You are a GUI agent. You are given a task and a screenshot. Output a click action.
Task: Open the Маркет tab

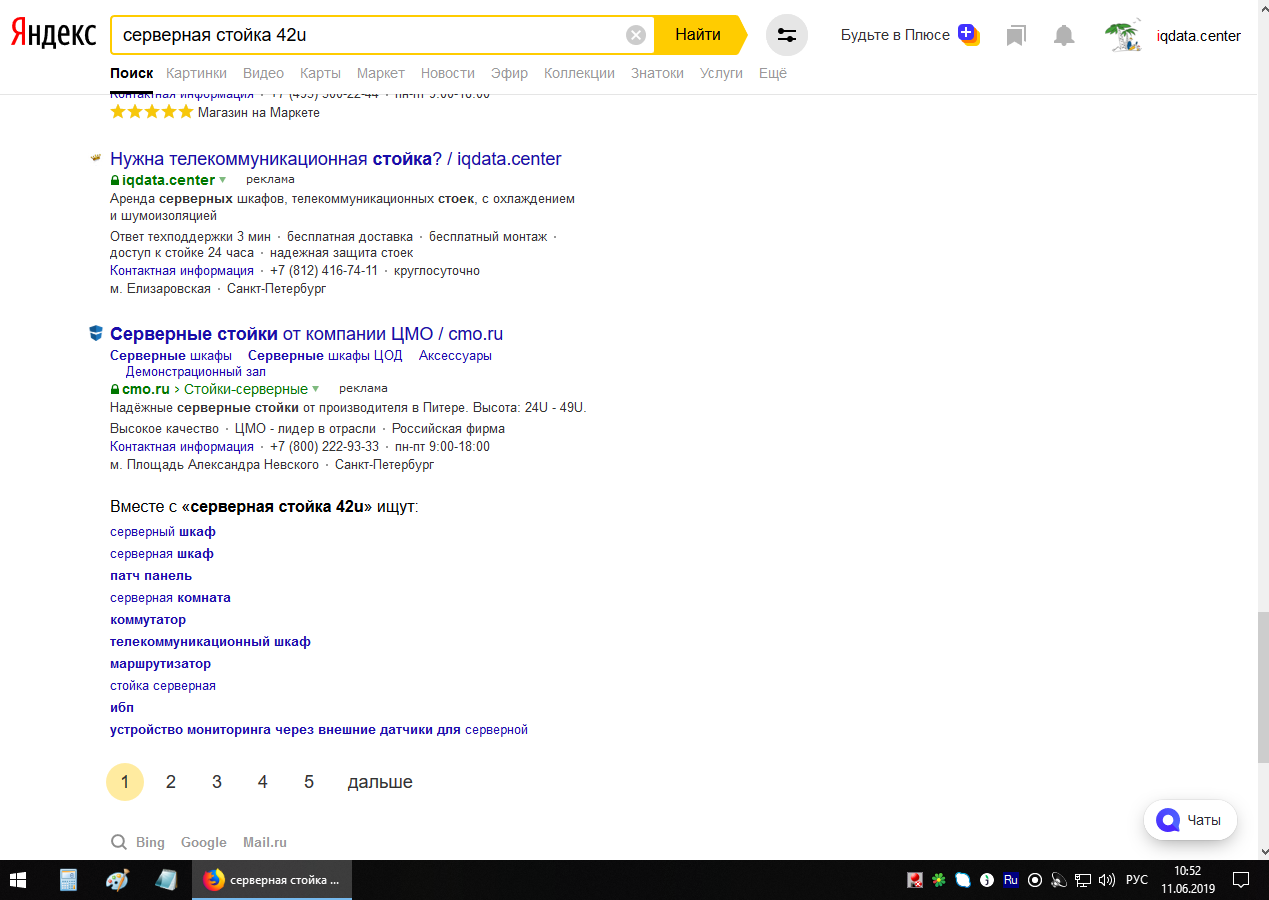381,73
